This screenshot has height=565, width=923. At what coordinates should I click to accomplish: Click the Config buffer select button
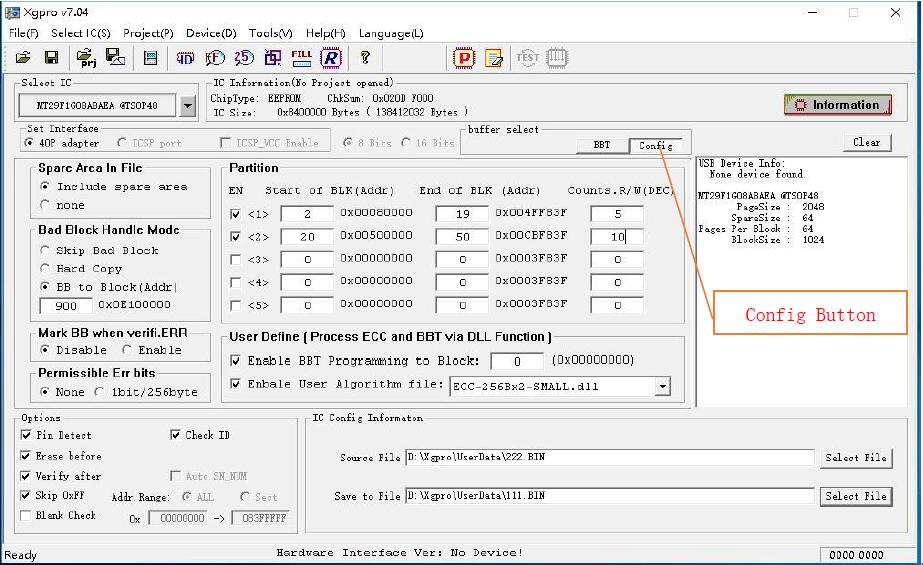[x=656, y=145]
